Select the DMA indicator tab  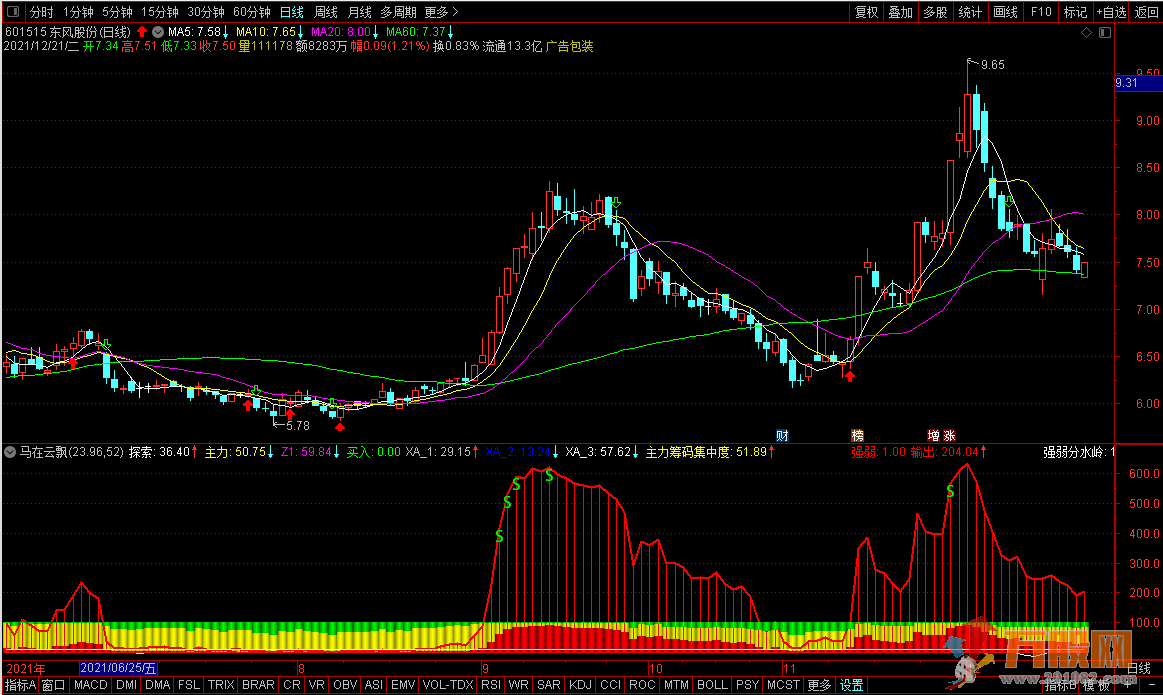coord(158,685)
